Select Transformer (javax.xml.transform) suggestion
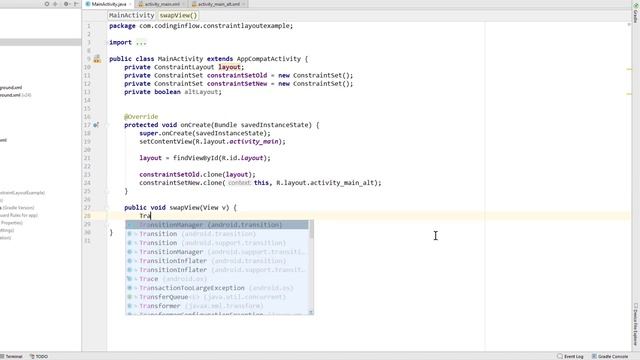 click(x=217, y=306)
